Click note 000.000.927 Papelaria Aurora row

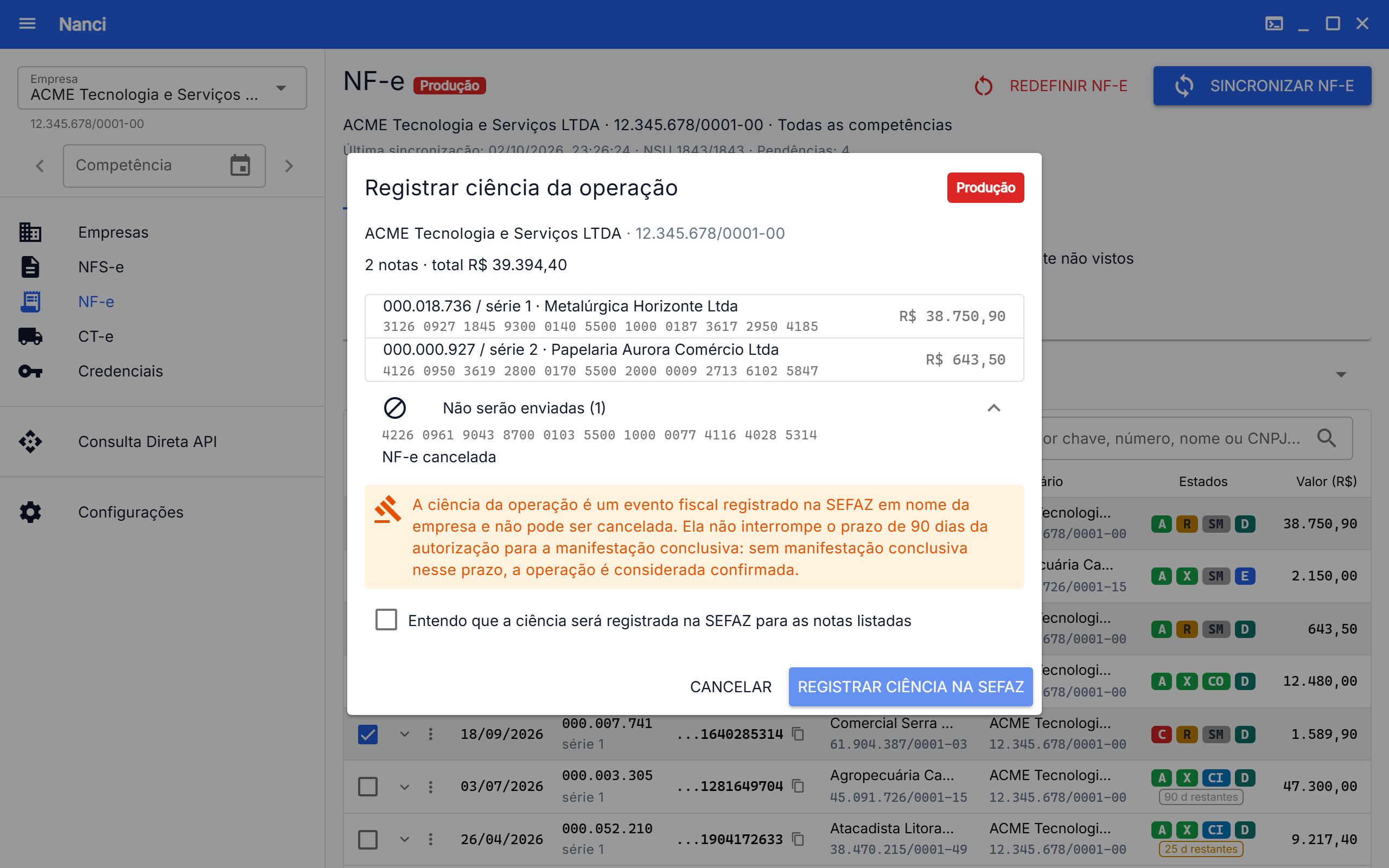(x=694, y=360)
